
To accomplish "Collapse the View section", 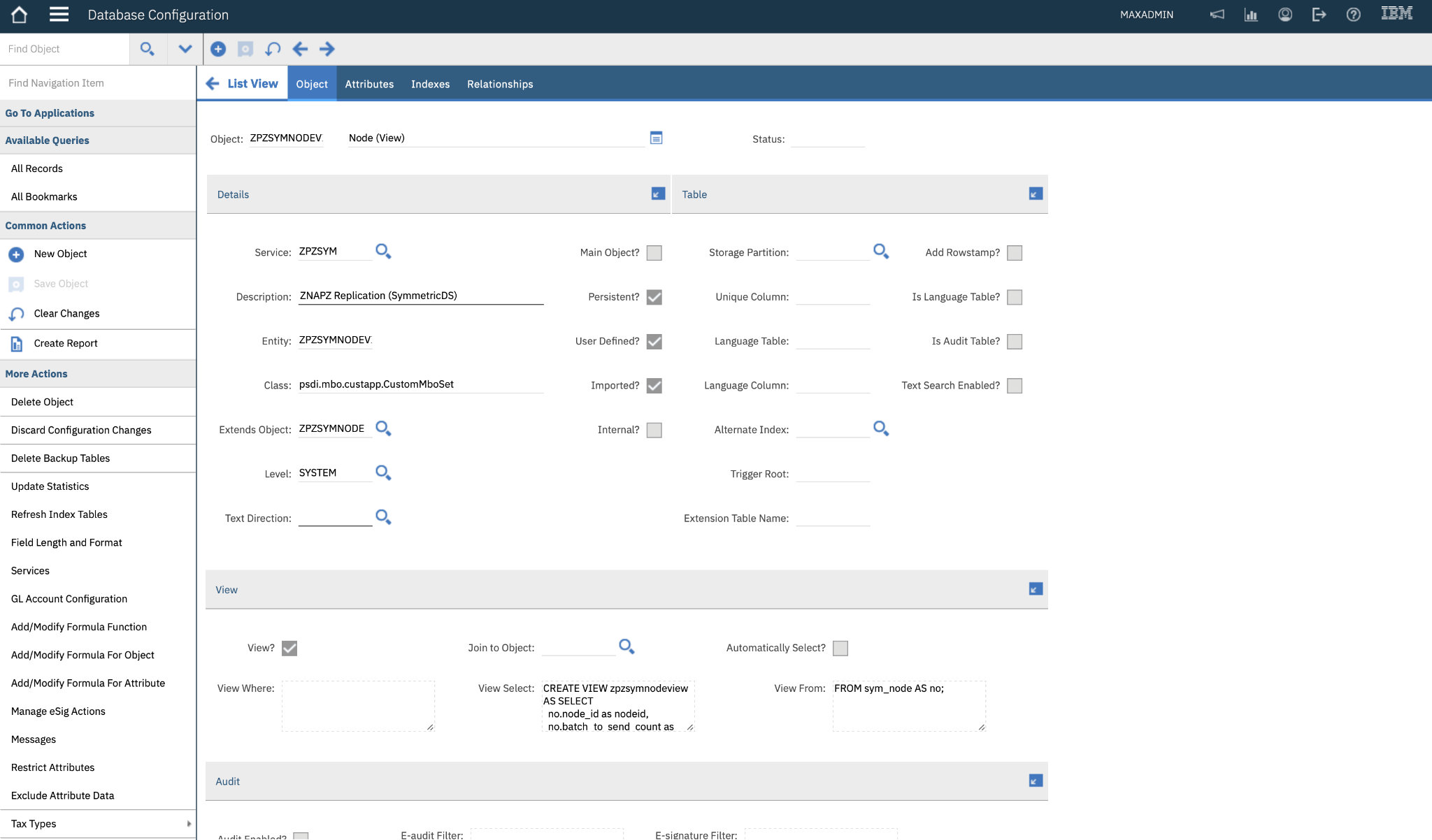I will click(x=1036, y=589).
